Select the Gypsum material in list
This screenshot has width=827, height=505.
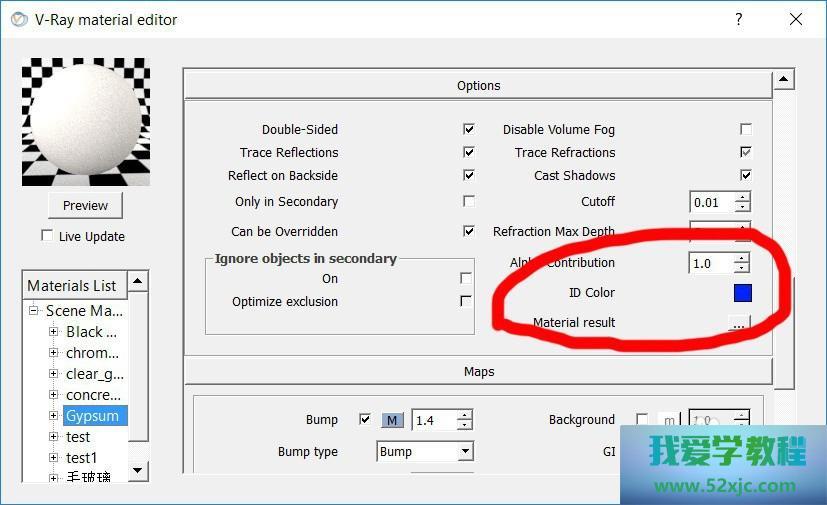[x=92, y=416]
